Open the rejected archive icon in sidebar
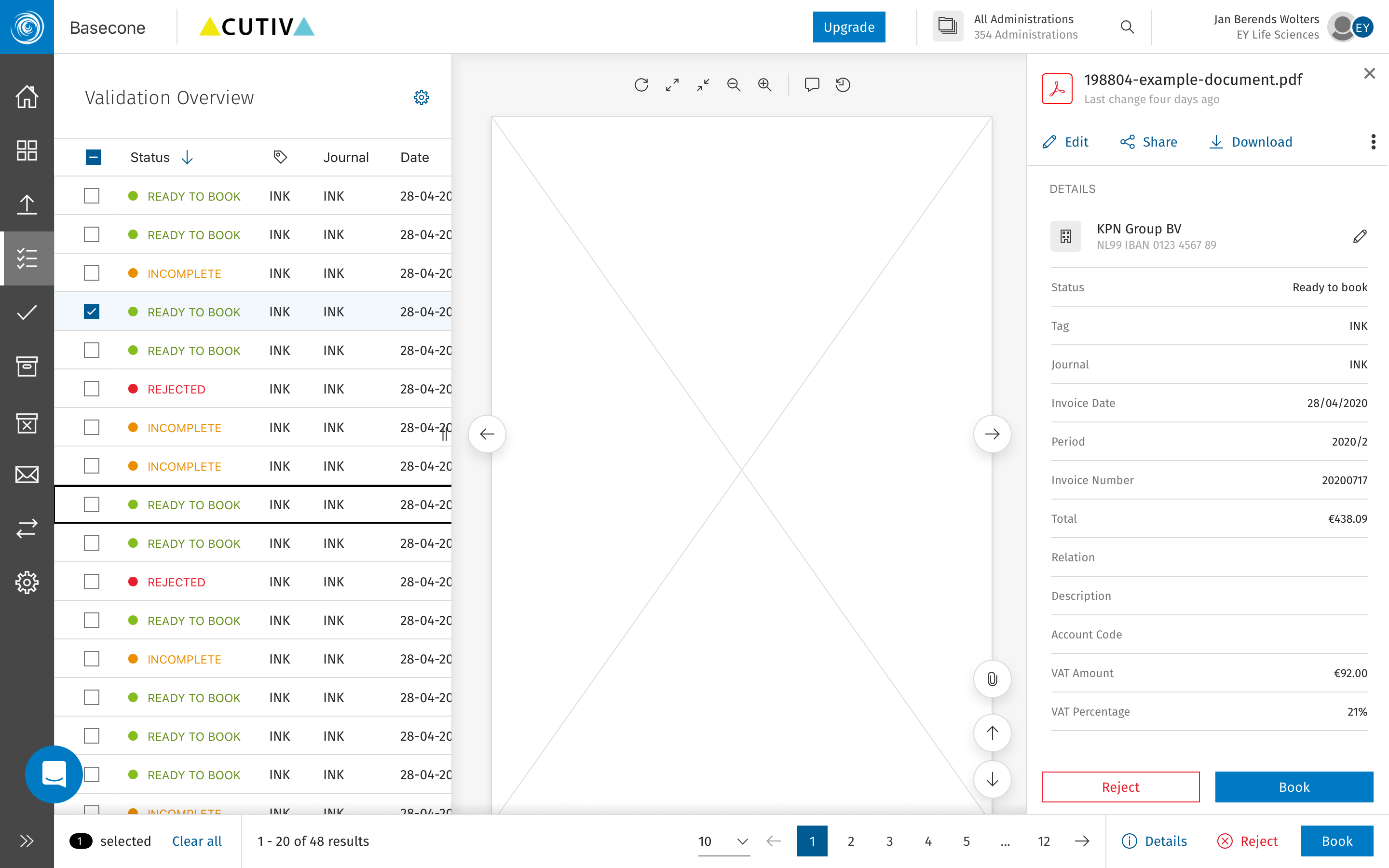1389x868 pixels. [x=27, y=423]
